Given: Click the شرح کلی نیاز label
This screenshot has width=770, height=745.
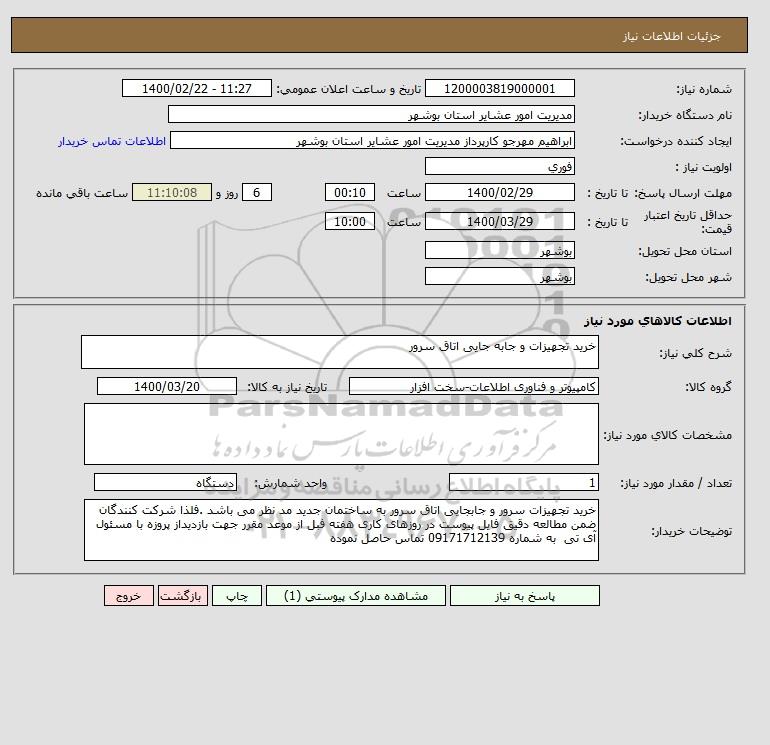Looking at the screenshot, I should [x=695, y=353].
